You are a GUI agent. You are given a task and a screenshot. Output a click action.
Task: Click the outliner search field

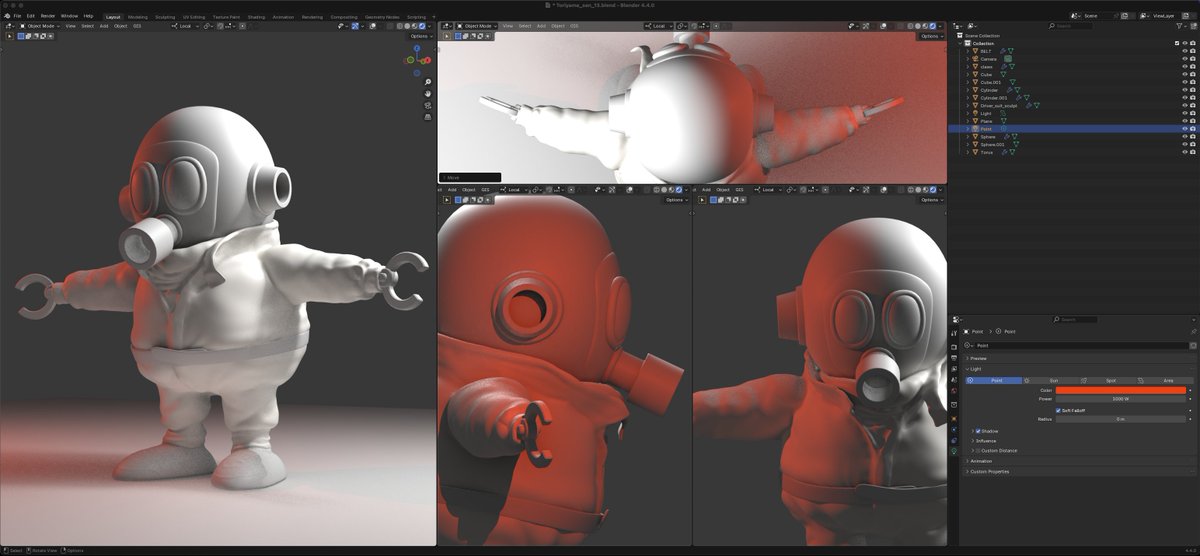pos(1070,25)
